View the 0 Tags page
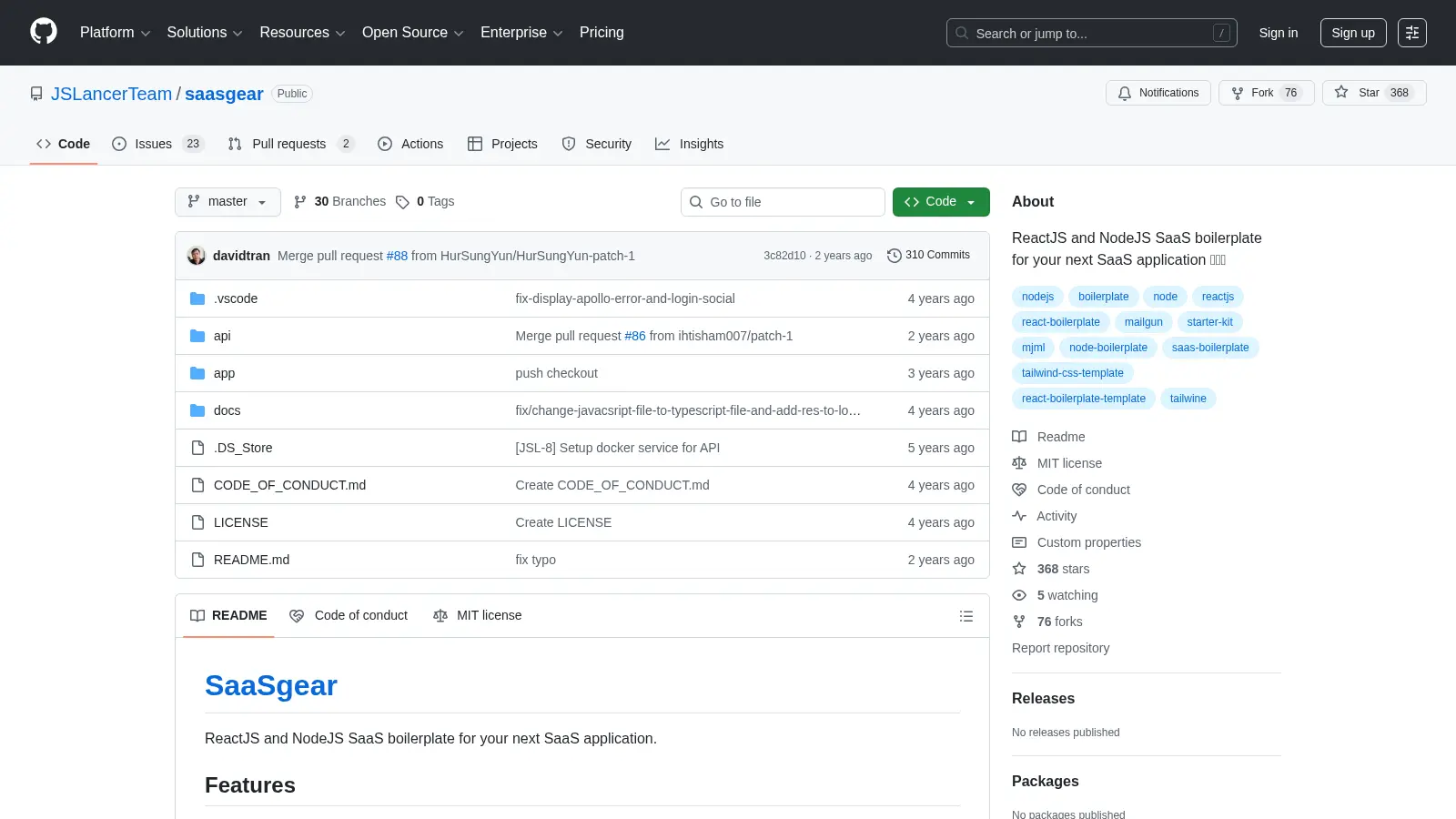 tap(425, 202)
